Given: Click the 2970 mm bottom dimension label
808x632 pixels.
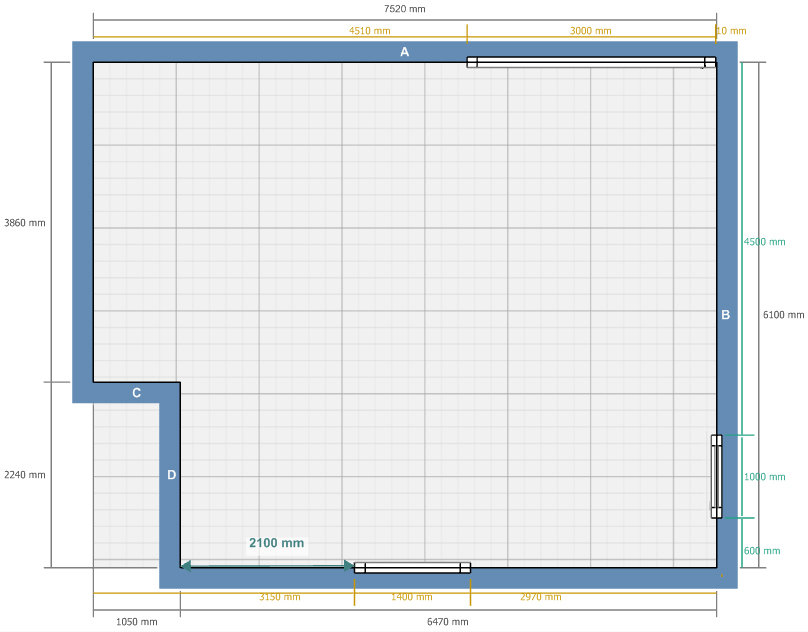Looking at the screenshot, I should click(x=540, y=597).
